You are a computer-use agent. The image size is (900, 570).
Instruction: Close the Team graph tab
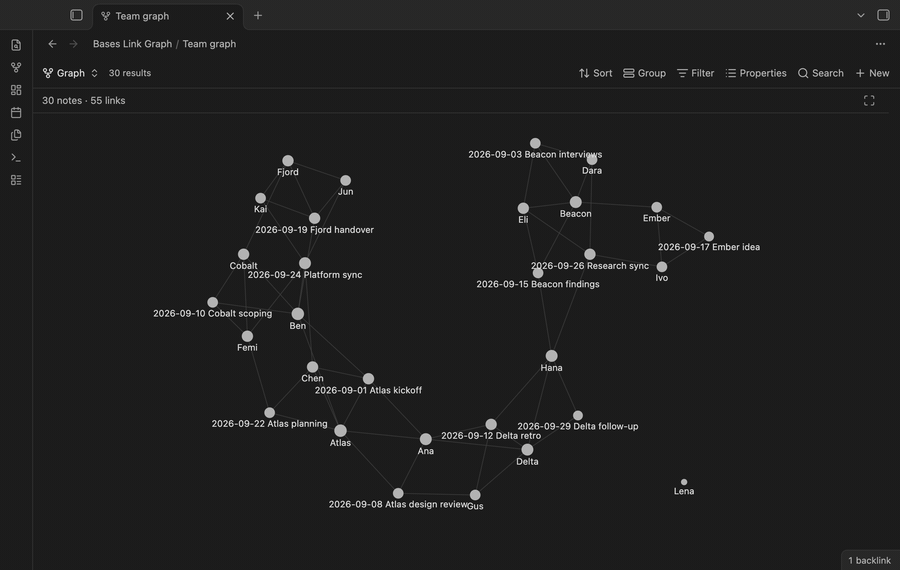(230, 16)
